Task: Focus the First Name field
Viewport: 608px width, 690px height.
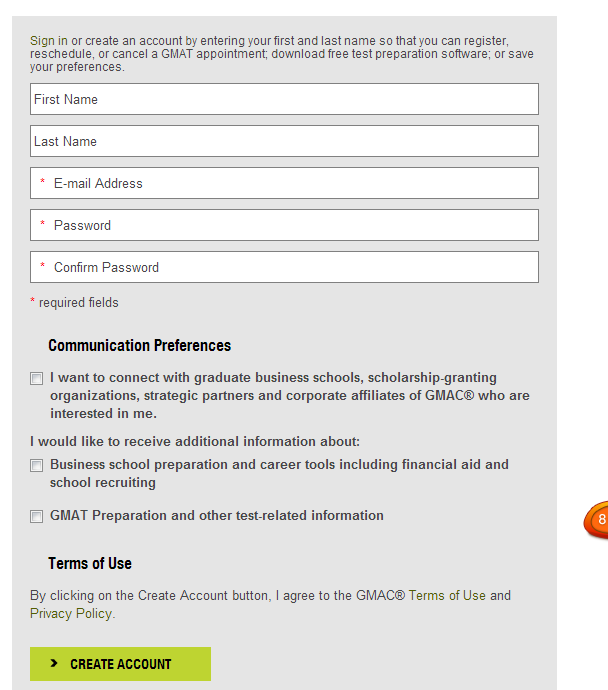Action: click(284, 99)
